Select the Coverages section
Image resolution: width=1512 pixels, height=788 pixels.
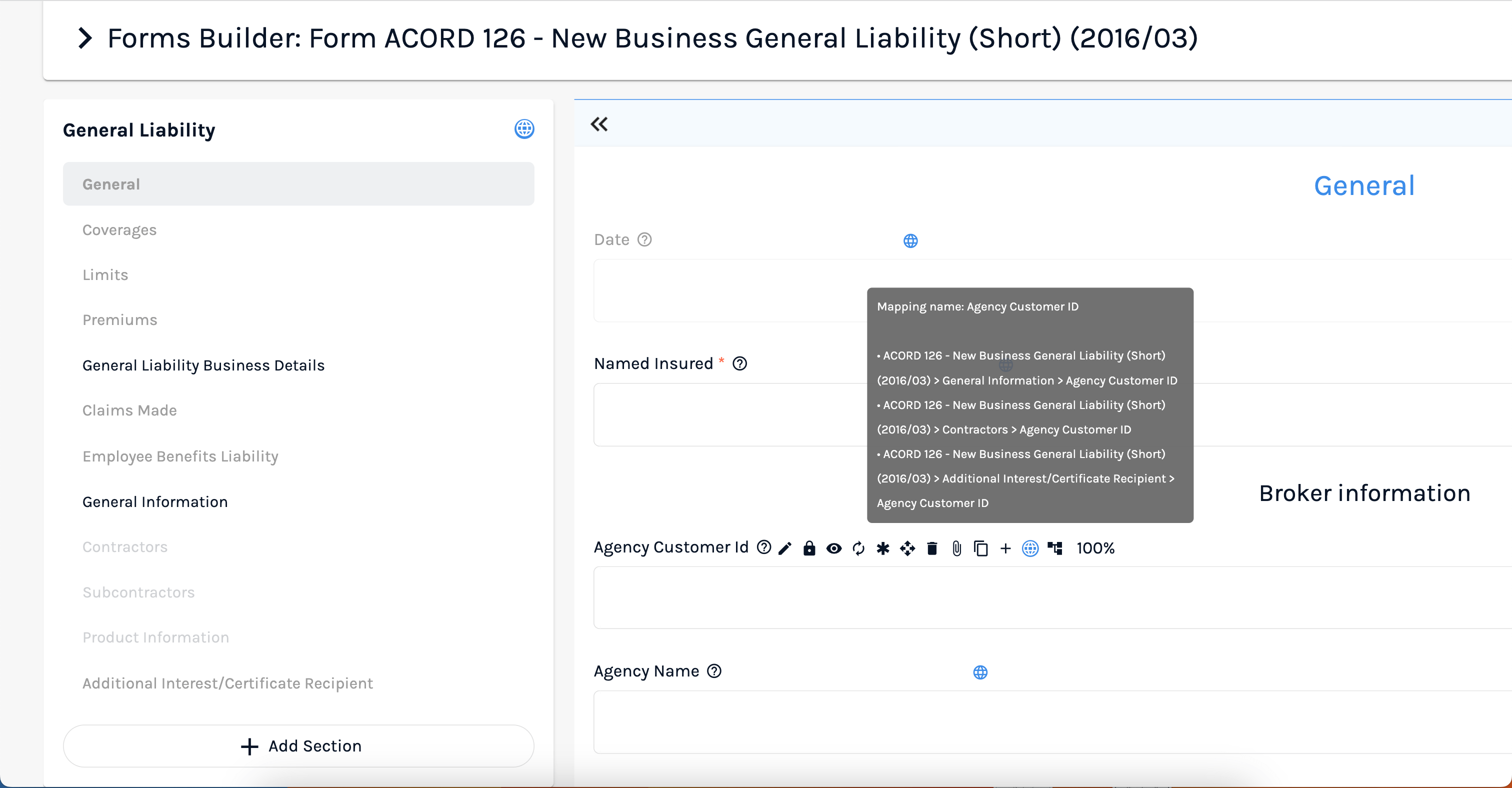click(119, 230)
